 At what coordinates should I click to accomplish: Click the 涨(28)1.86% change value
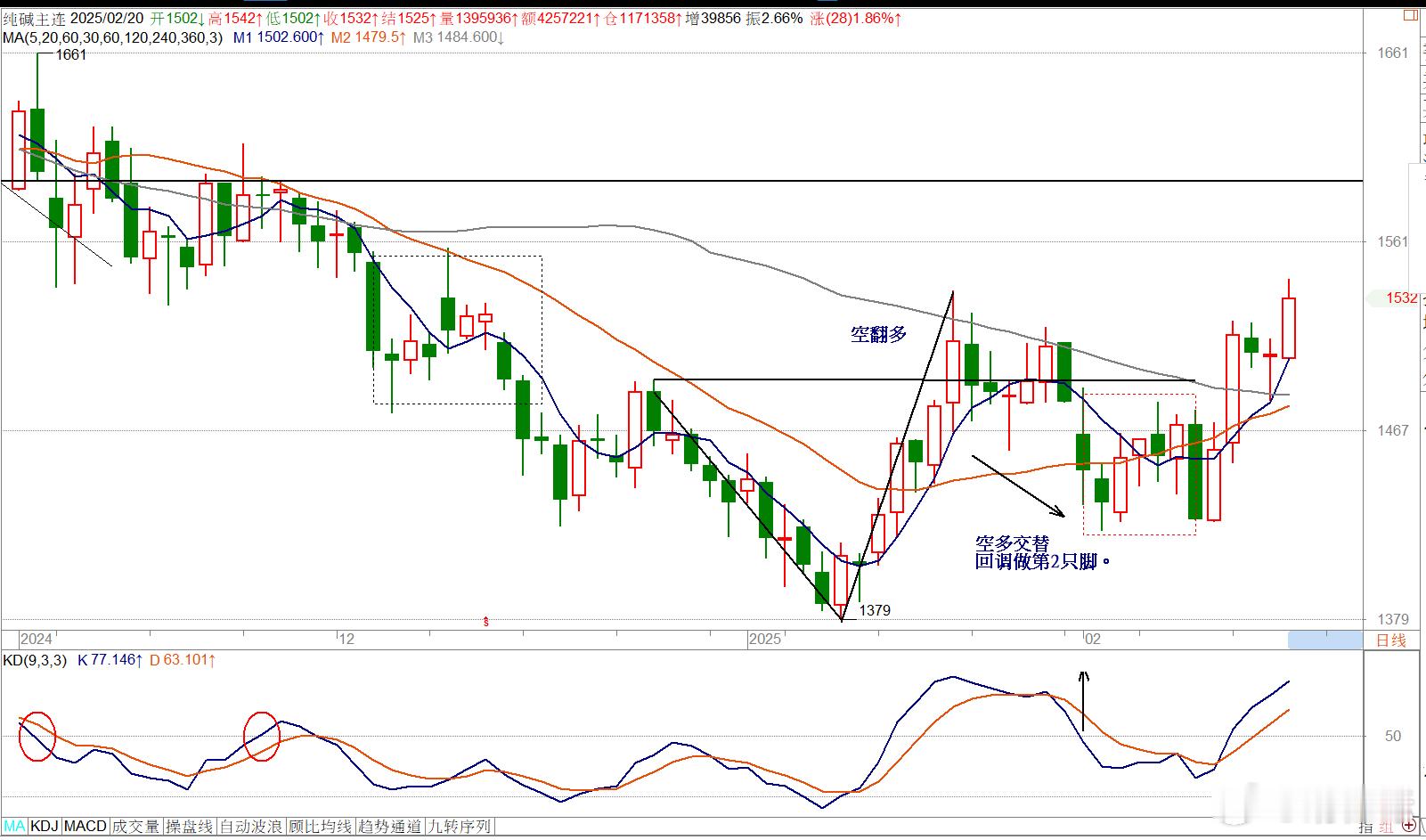pyautogui.click(x=856, y=18)
